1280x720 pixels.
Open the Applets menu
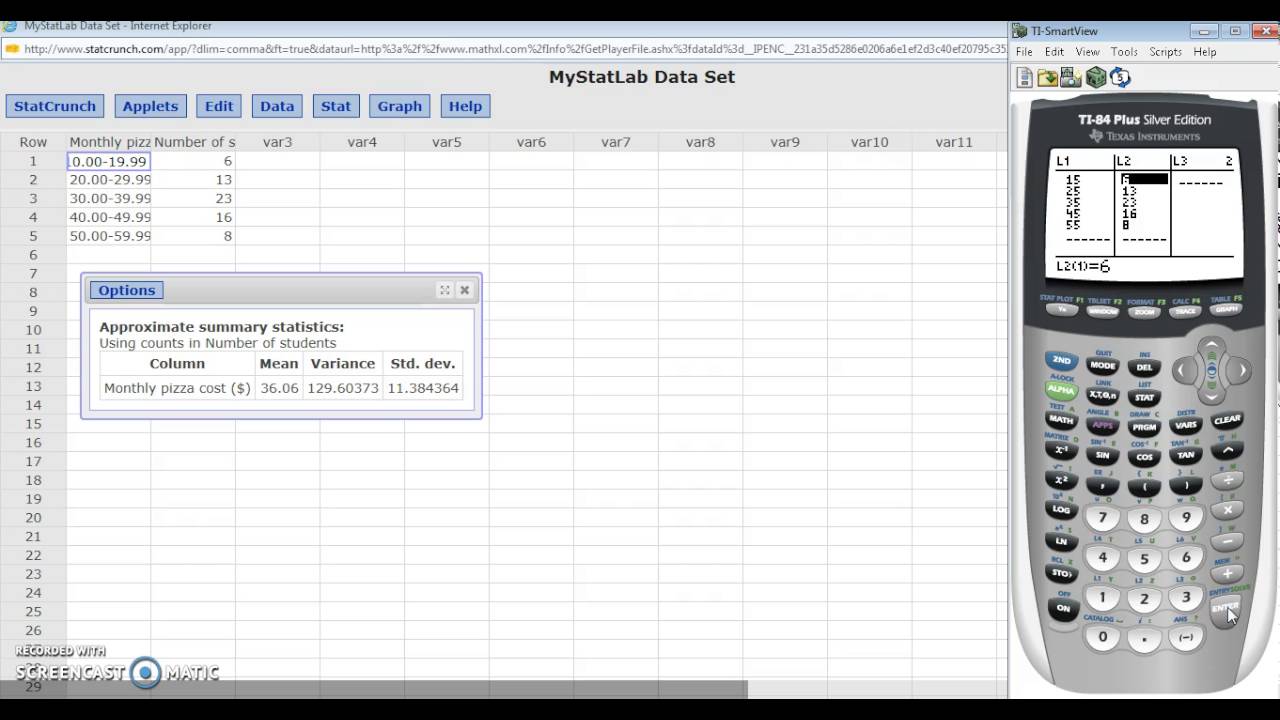tap(150, 106)
